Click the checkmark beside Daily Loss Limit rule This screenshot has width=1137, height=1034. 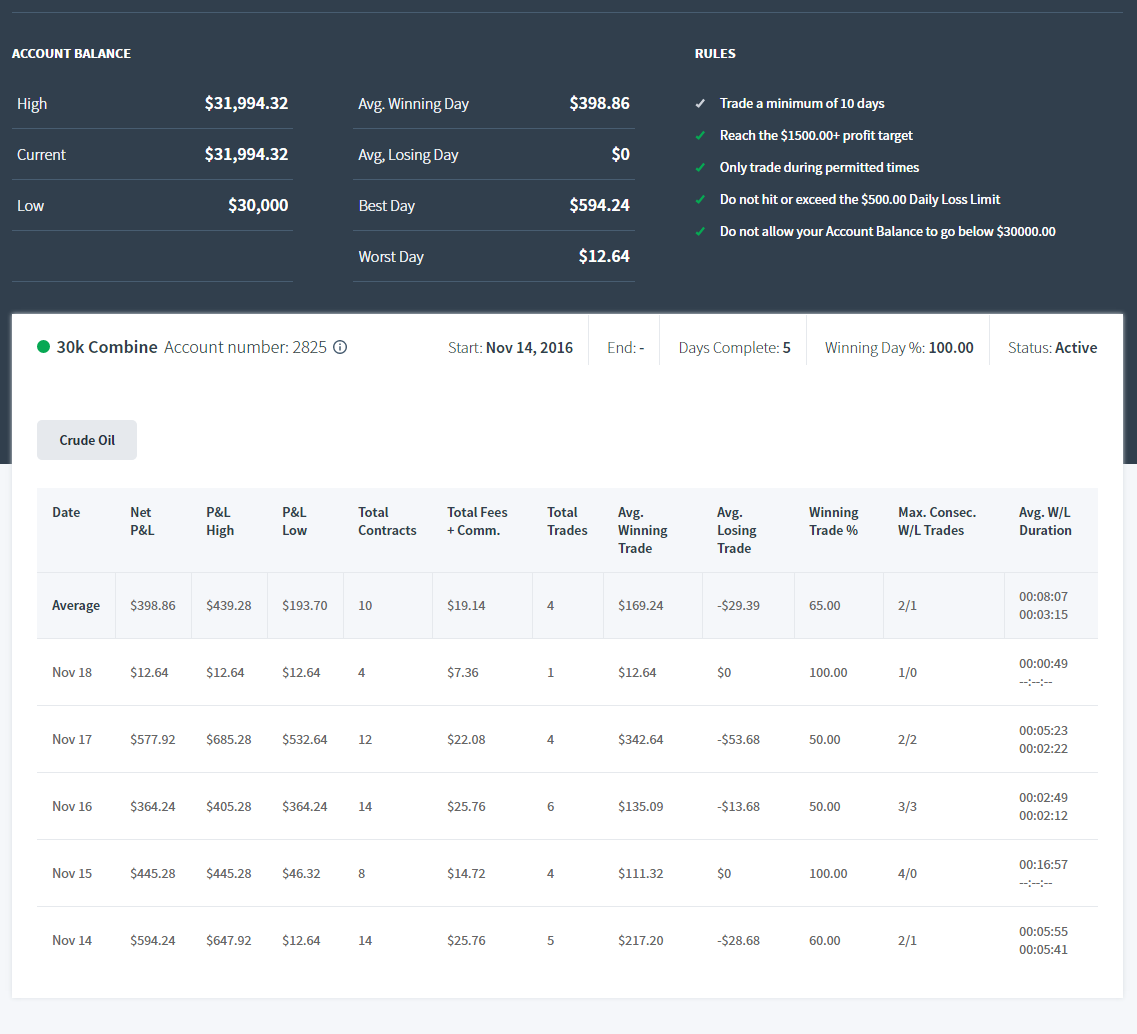(700, 199)
